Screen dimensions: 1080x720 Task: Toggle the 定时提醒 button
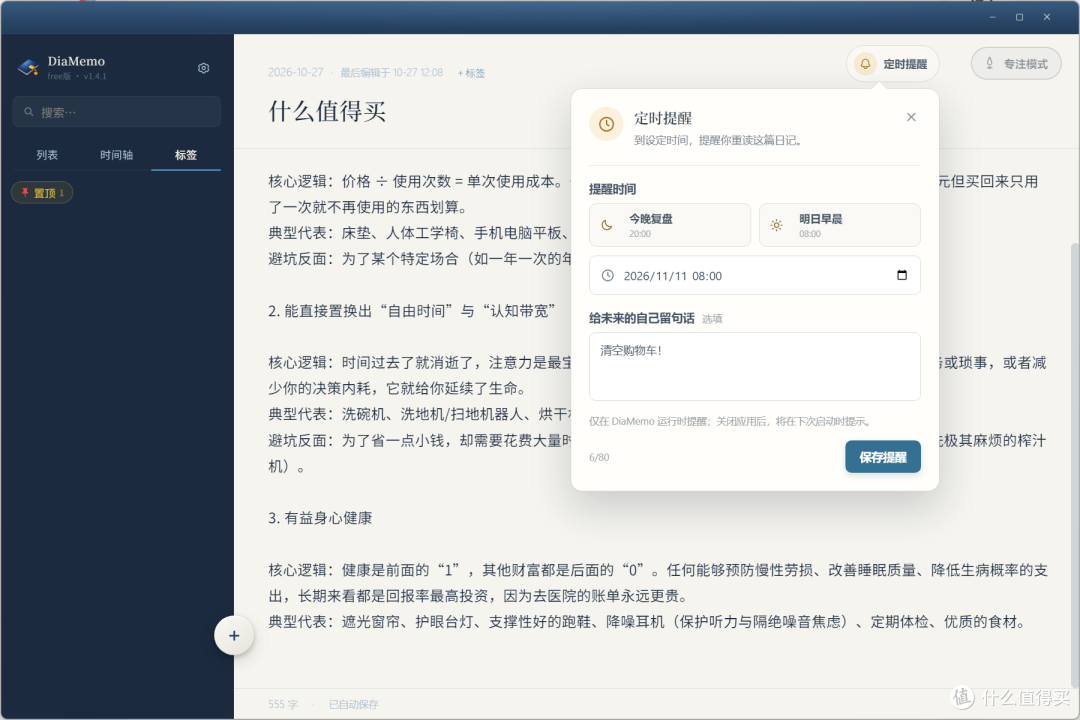click(893, 64)
